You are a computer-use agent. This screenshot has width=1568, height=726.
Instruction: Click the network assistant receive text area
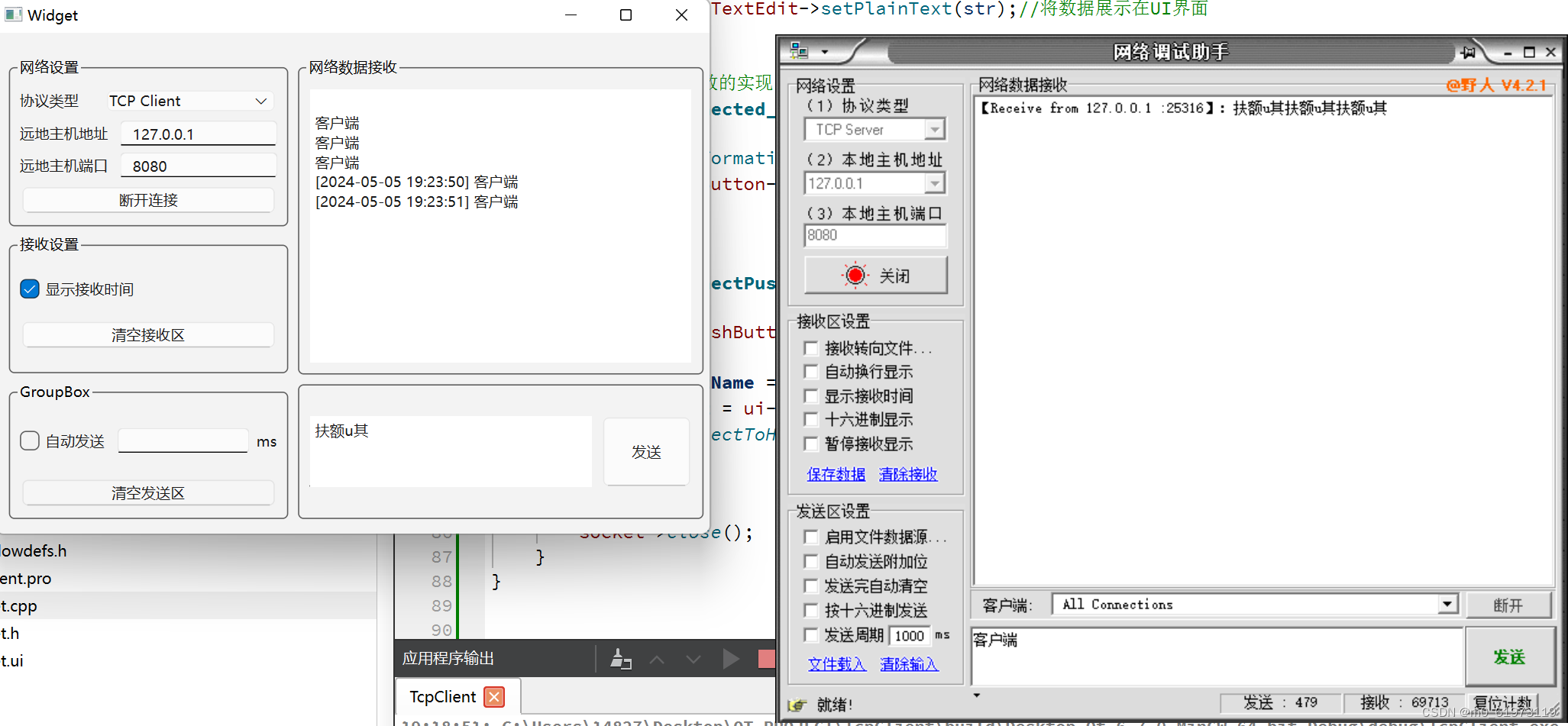click(x=1263, y=340)
